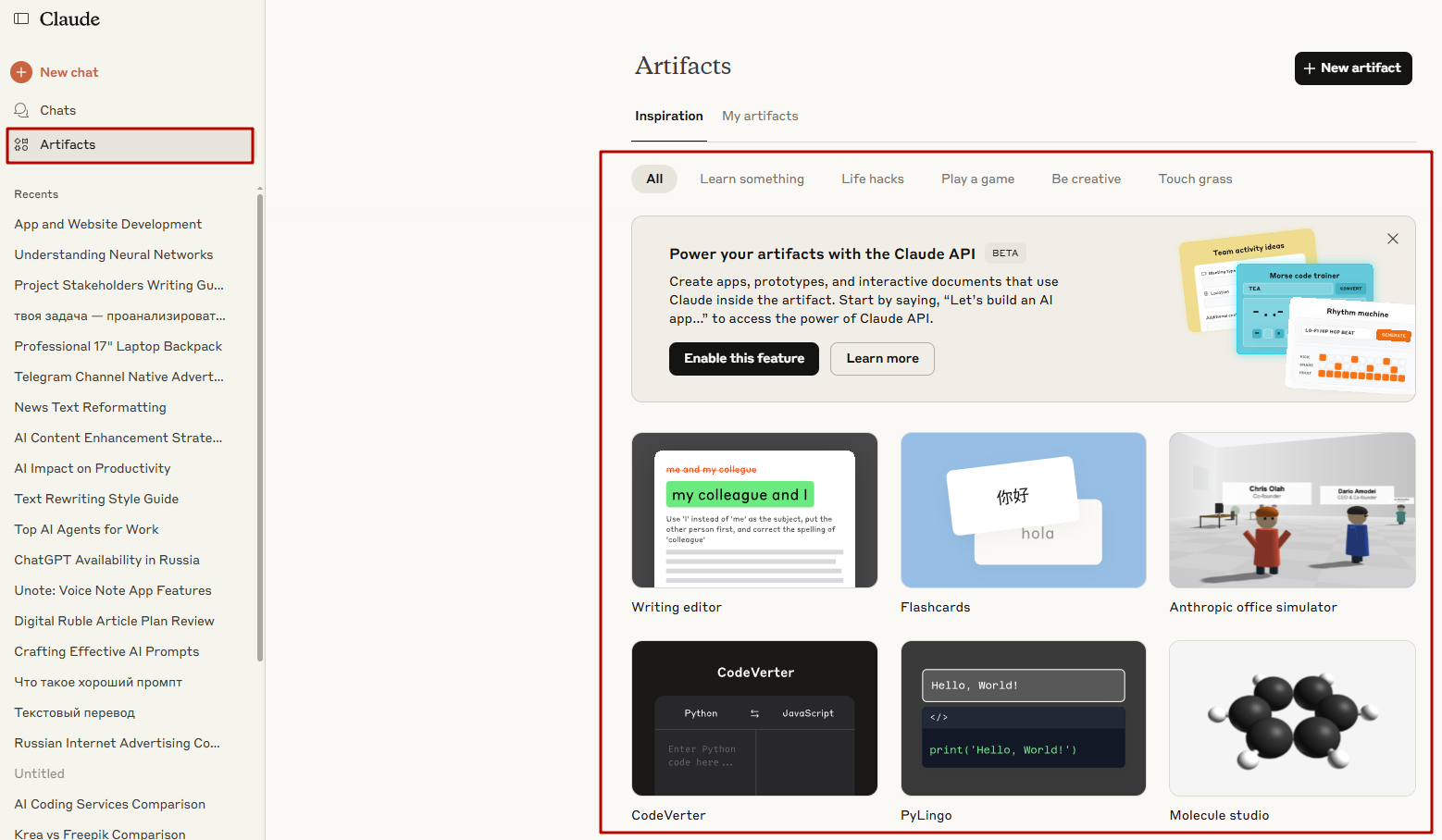1442x840 pixels.
Task: Filter by Play a game category
Action: tap(977, 179)
